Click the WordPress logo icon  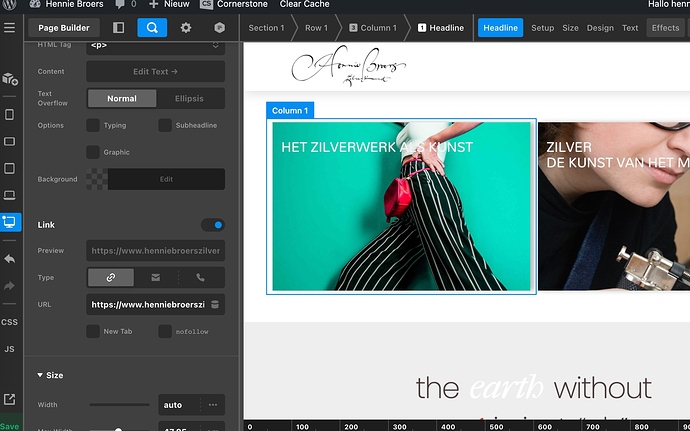pos(9,4)
